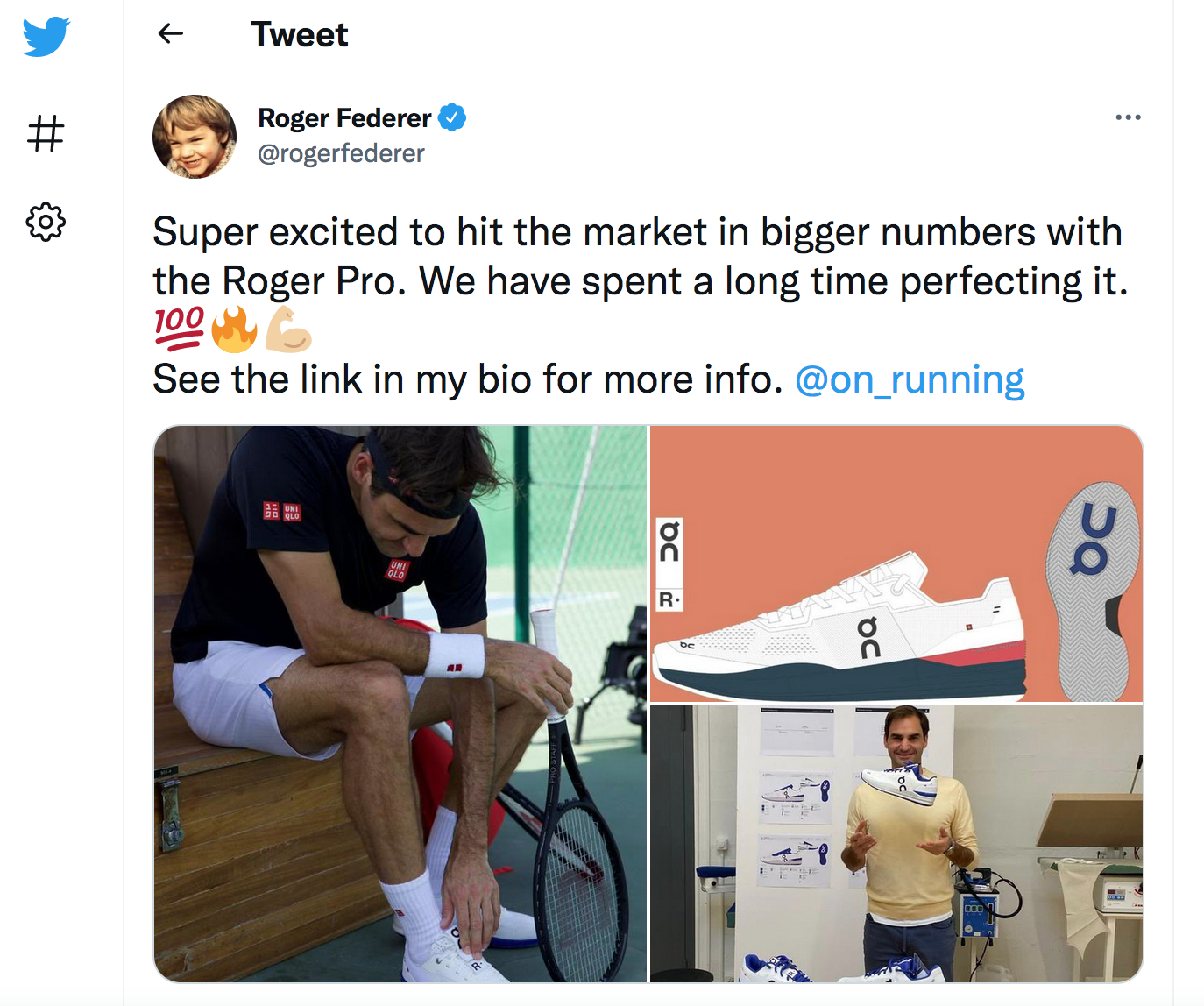The height and width of the screenshot is (1006, 1204).
Task: Open the photo of Federer holding shoe
Action: 896,843
